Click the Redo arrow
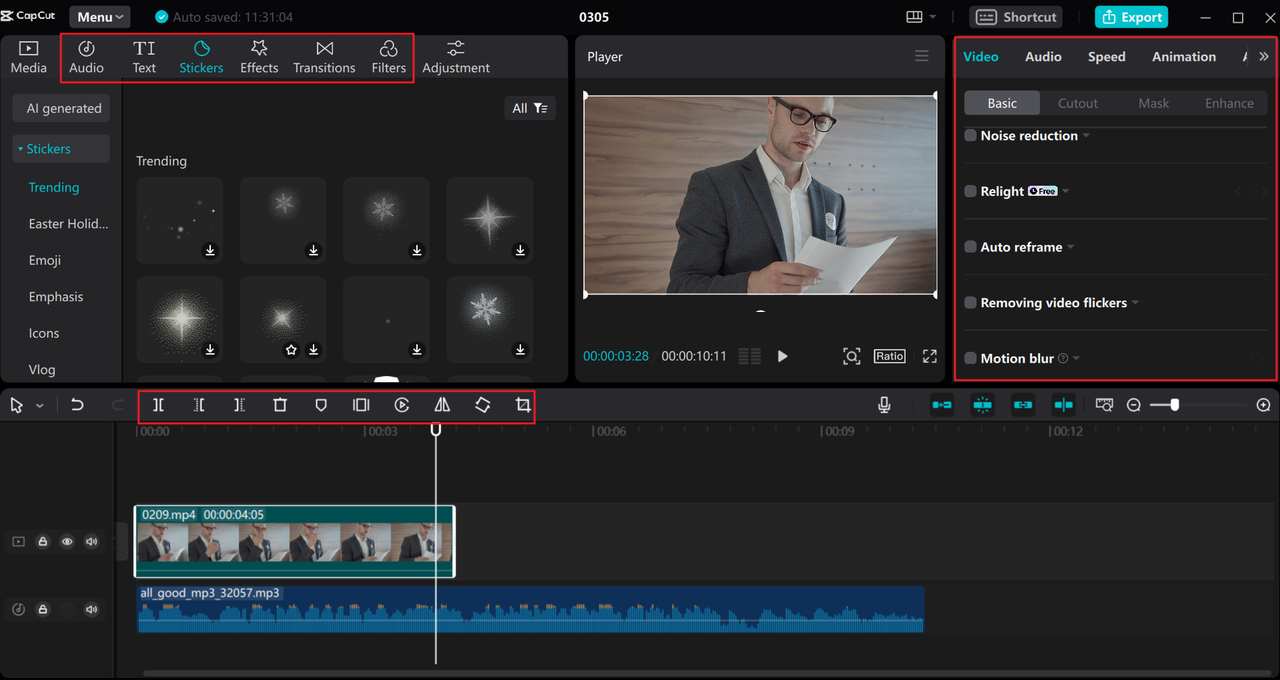Image resolution: width=1280 pixels, height=680 pixels. click(x=118, y=405)
